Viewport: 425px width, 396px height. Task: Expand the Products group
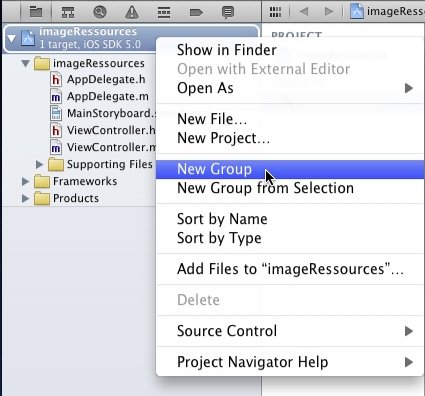click(x=26, y=198)
